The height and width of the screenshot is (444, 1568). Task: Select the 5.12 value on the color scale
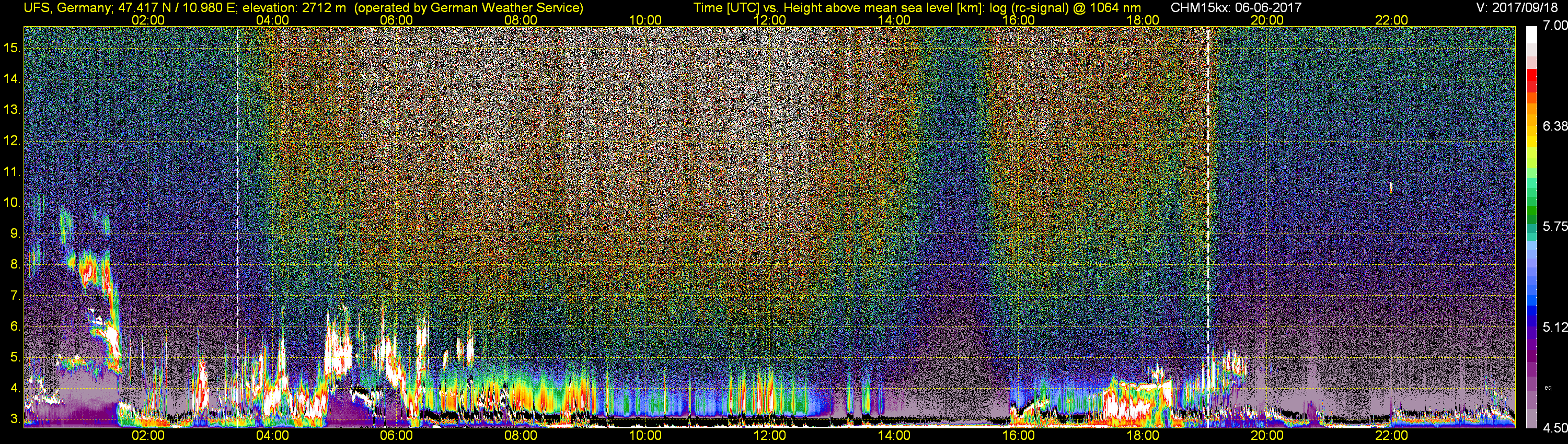pyautogui.click(x=1554, y=327)
